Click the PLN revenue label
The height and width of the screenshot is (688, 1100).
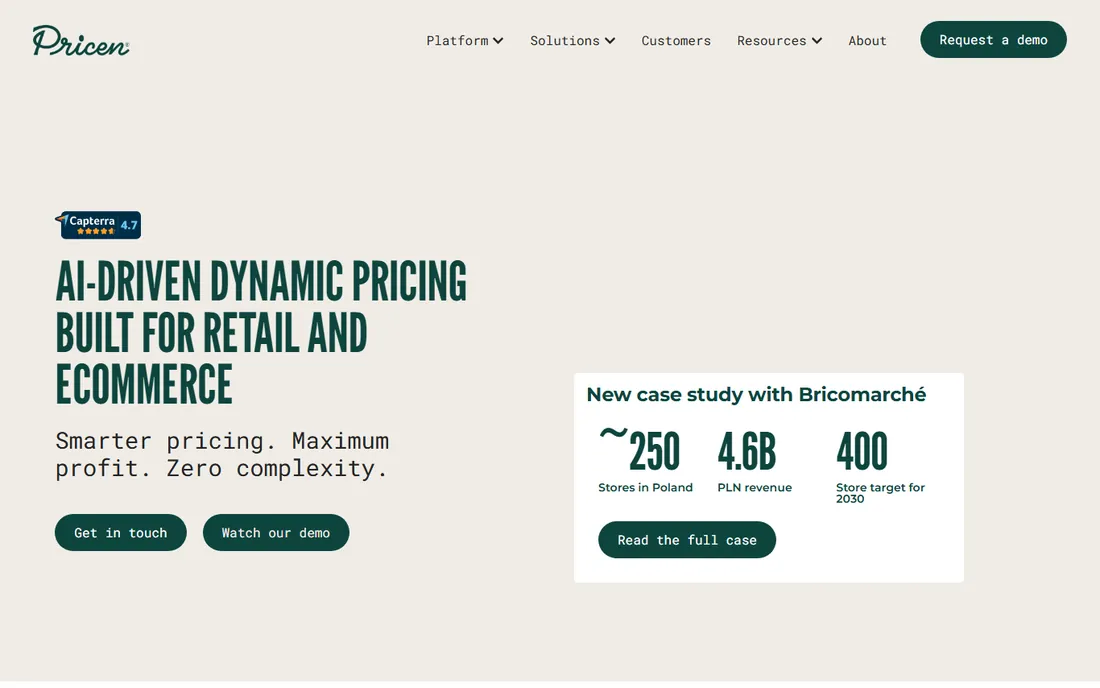point(755,487)
